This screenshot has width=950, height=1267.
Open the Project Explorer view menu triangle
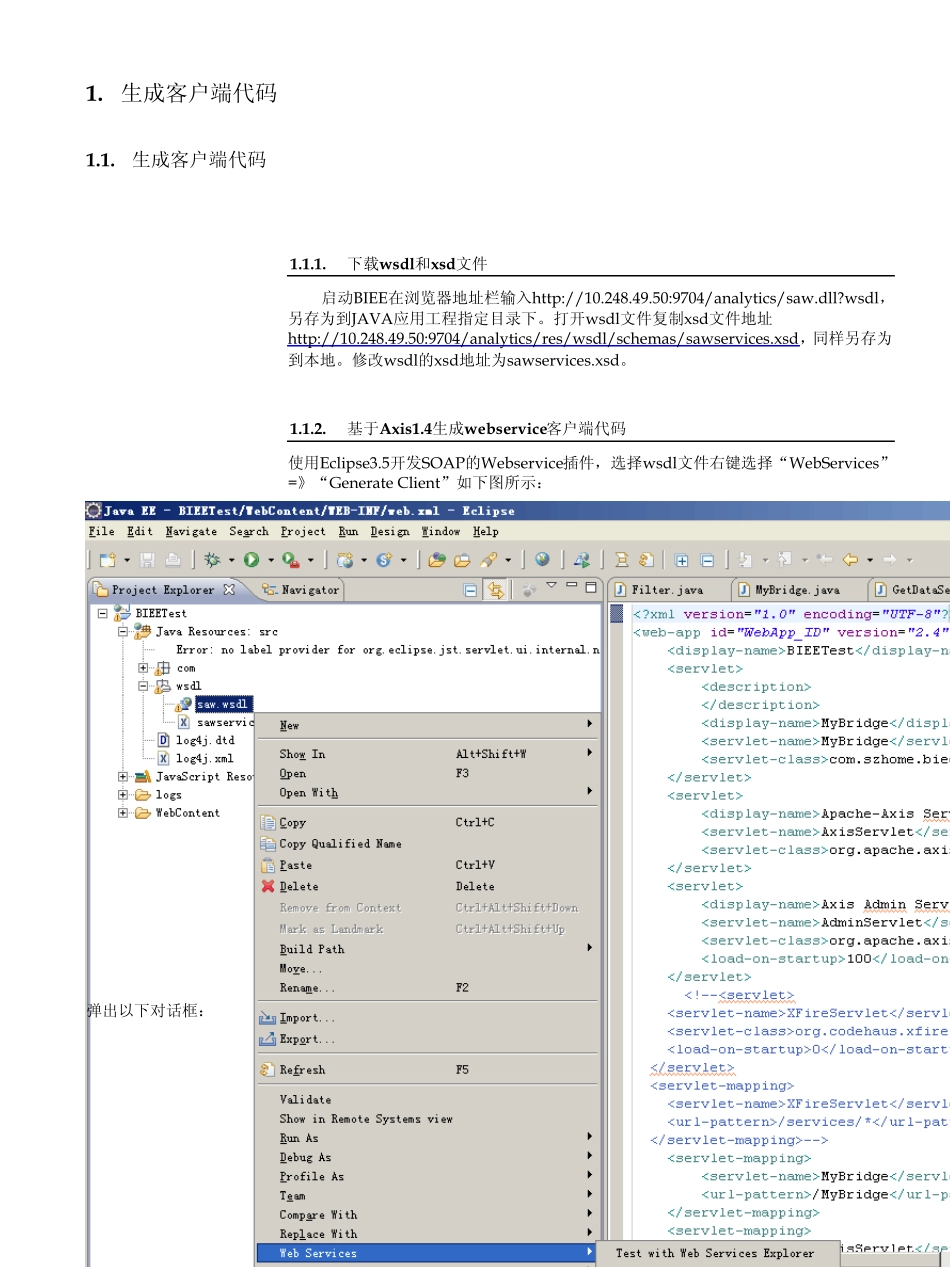[551, 586]
